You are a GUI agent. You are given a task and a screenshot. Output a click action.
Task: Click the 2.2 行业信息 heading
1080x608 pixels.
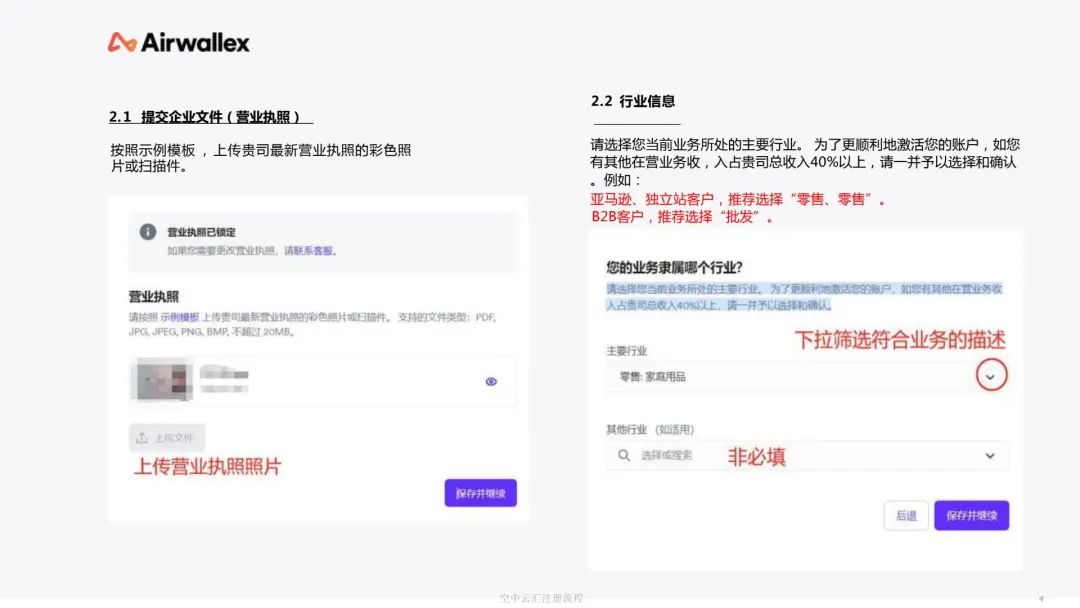click(x=633, y=101)
